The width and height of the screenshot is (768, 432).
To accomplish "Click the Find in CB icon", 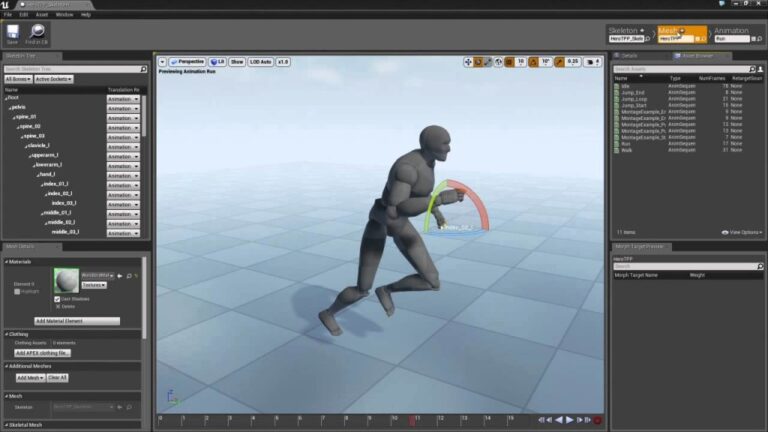I will [37, 33].
